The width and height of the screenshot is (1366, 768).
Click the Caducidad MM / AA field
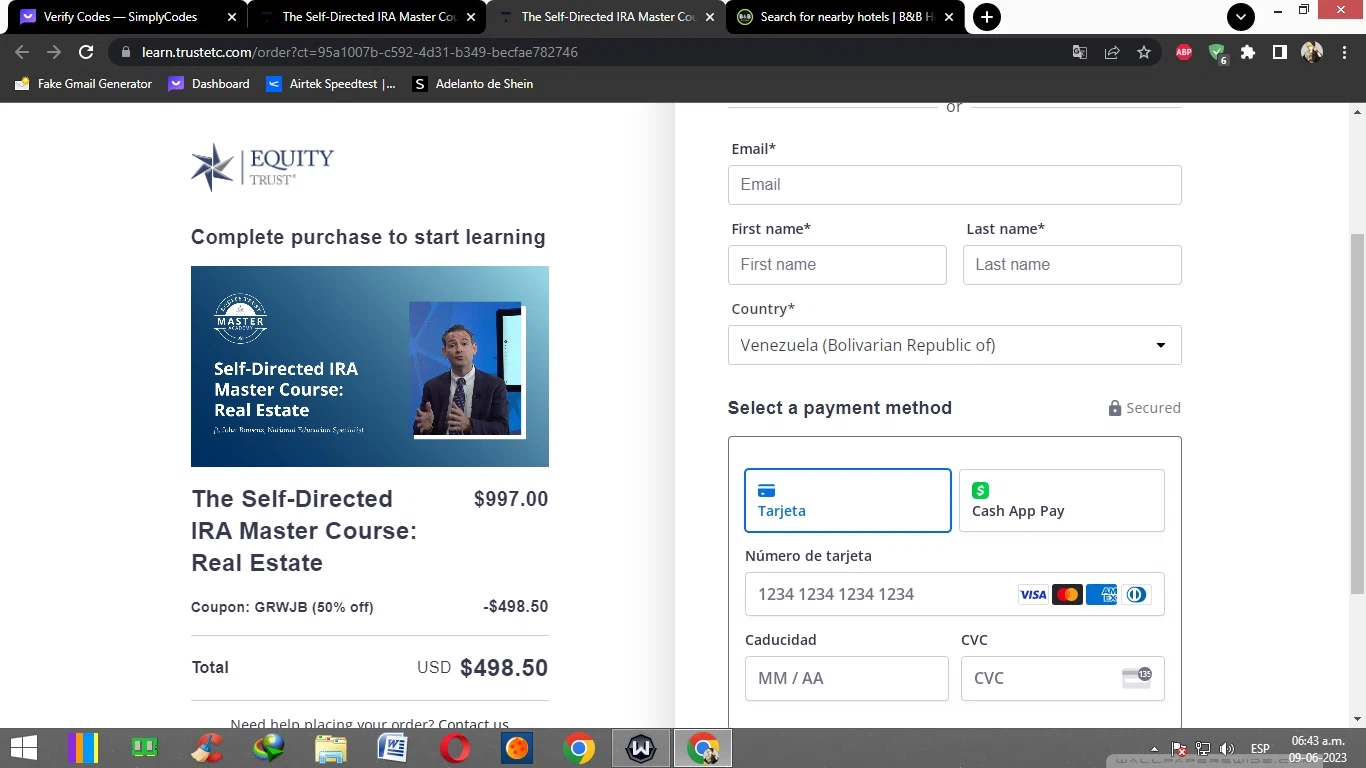click(847, 678)
